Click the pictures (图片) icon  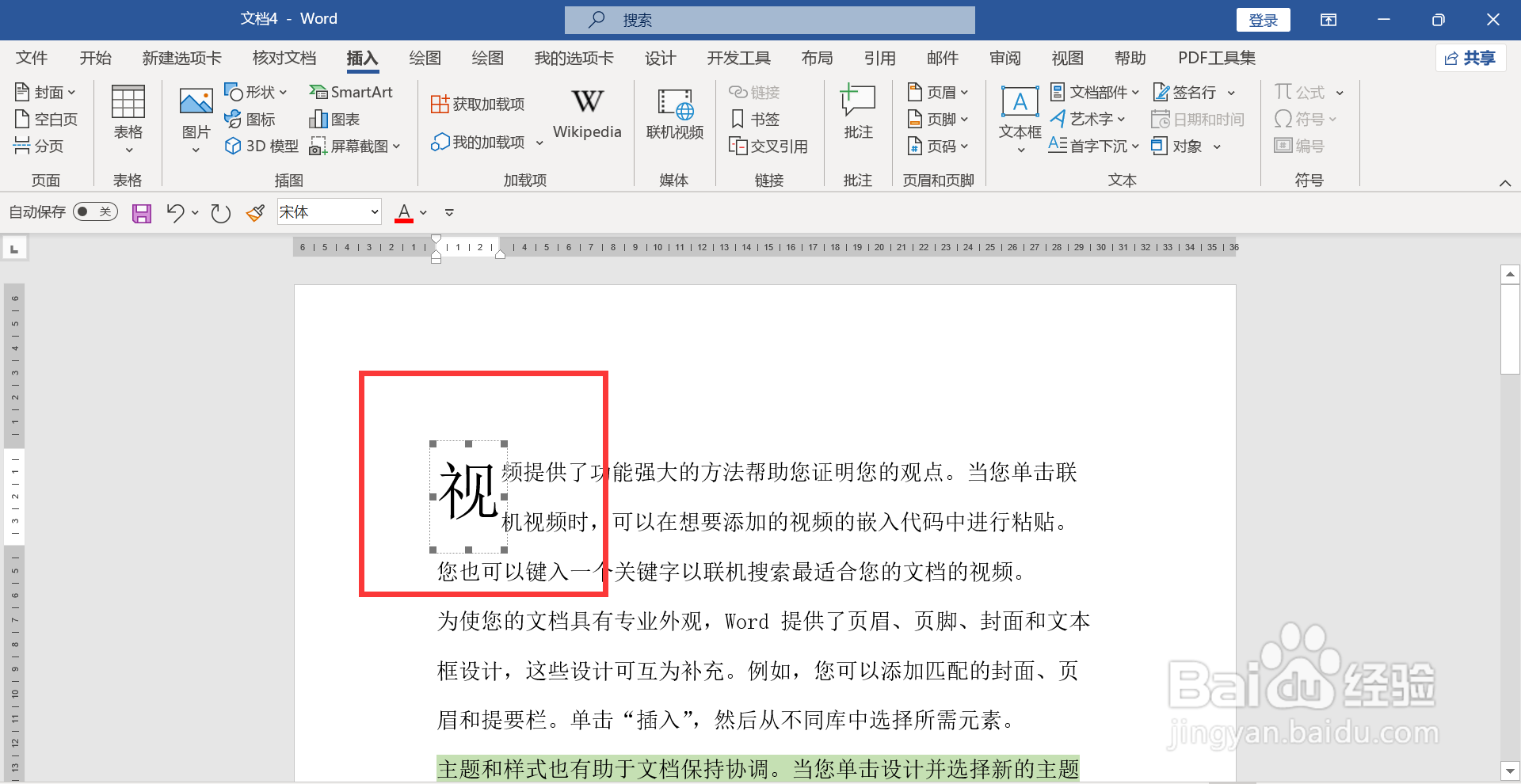point(196,102)
